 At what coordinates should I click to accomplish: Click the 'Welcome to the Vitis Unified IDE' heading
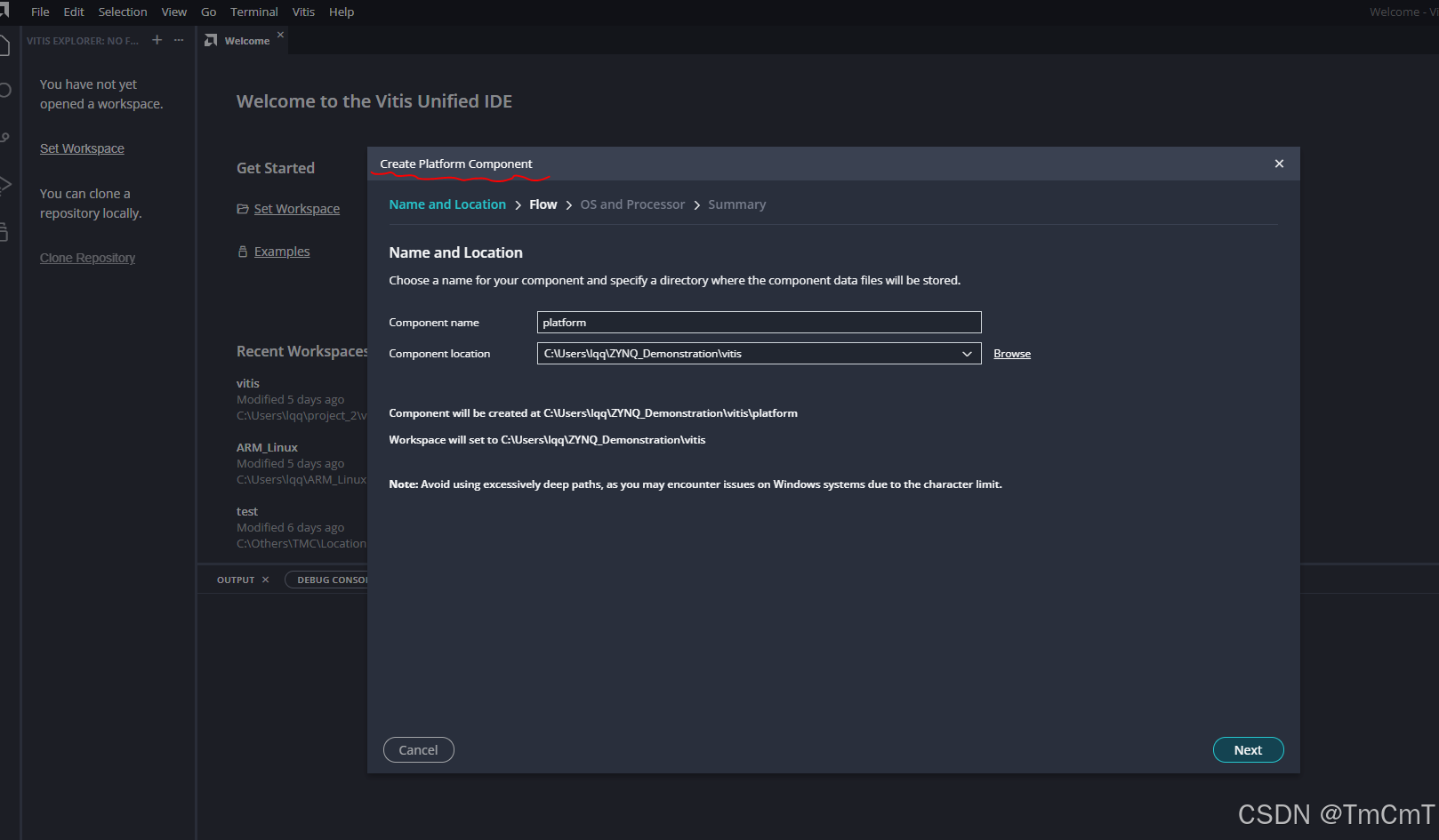[374, 101]
